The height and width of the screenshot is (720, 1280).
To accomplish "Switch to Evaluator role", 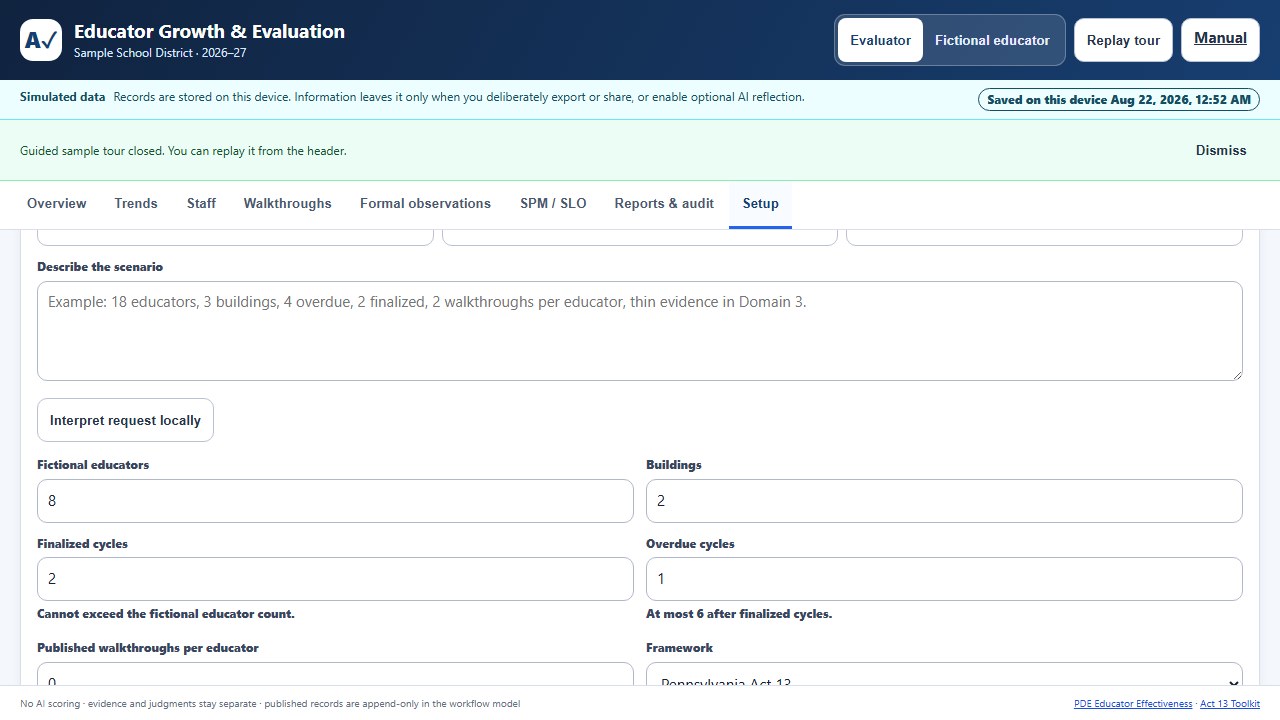I will pyautogui.click(x=880, y=40).
